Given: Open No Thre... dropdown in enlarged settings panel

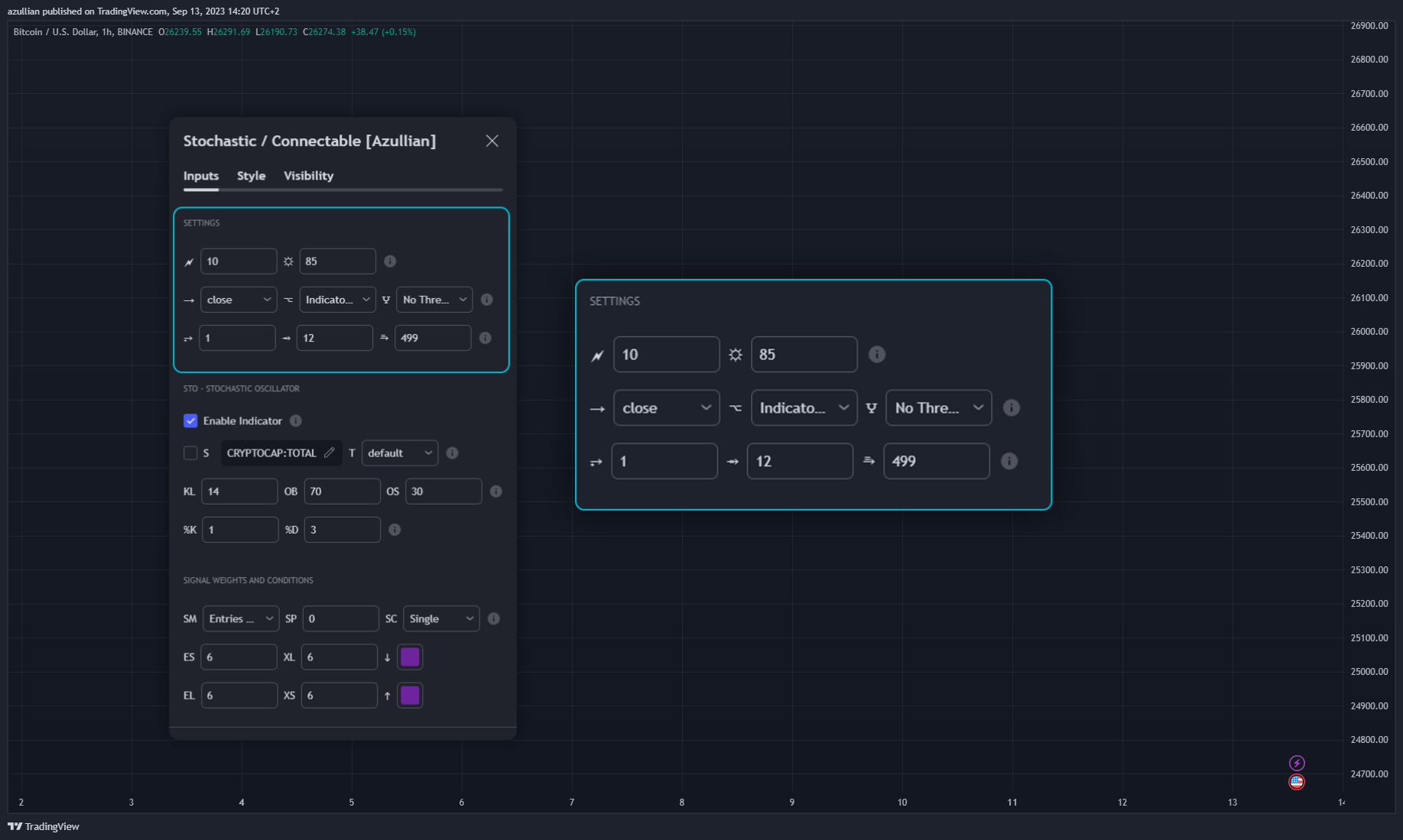Looking at the screenshot, I should coord(938,408).
